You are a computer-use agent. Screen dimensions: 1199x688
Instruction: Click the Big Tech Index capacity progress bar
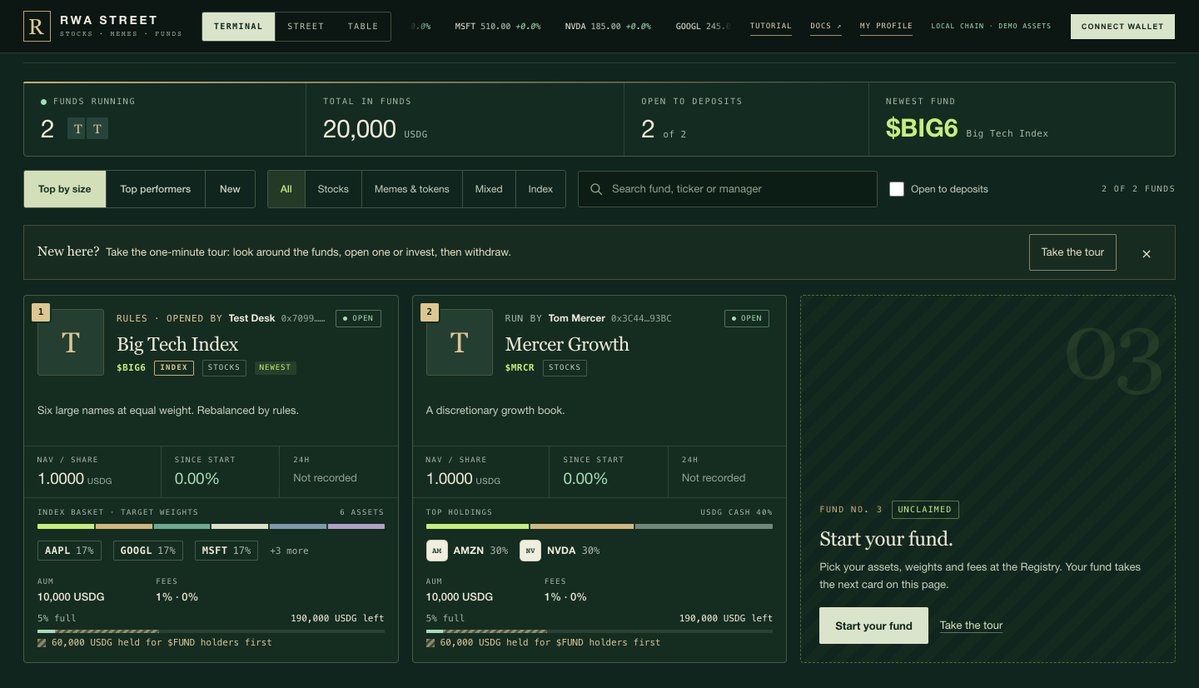point(211,631)
